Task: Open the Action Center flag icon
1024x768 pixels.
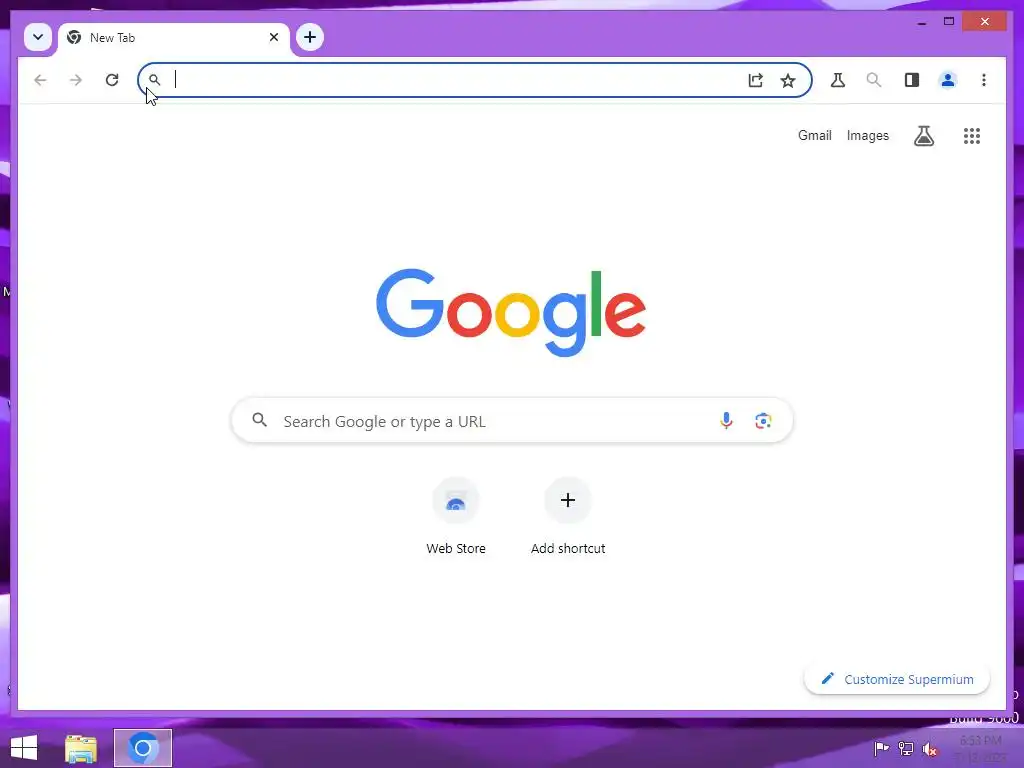Action: pyautogui.click(x=881, y=748)
